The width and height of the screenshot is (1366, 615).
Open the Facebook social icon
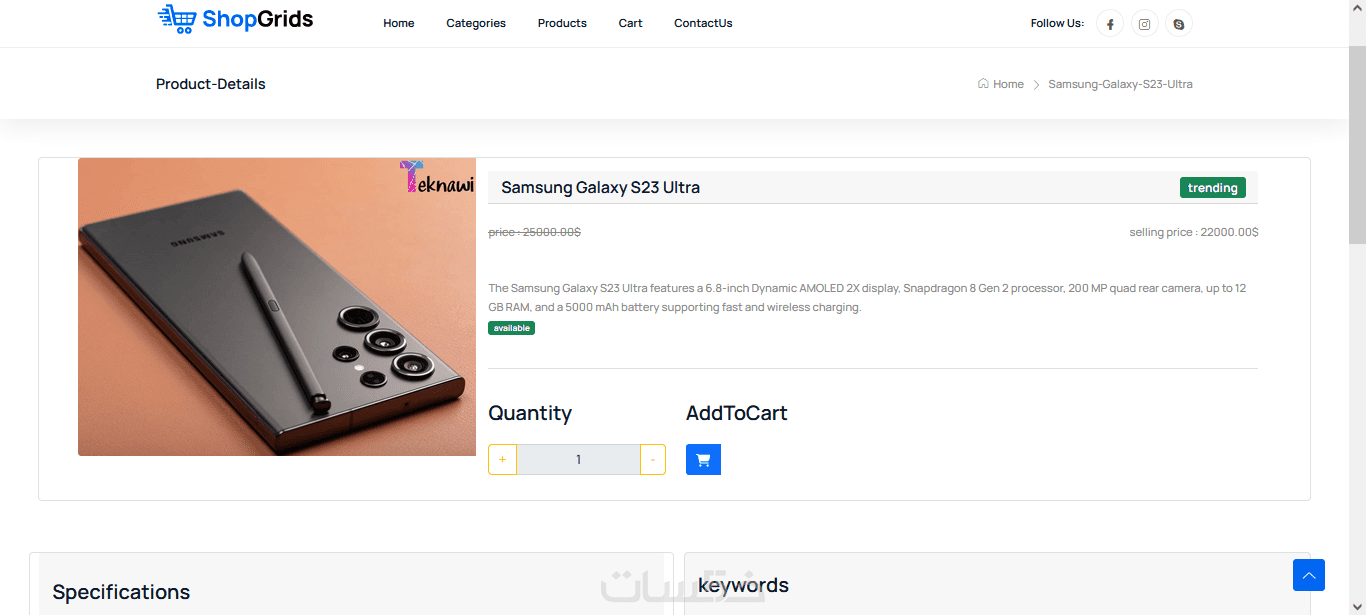1110,24
